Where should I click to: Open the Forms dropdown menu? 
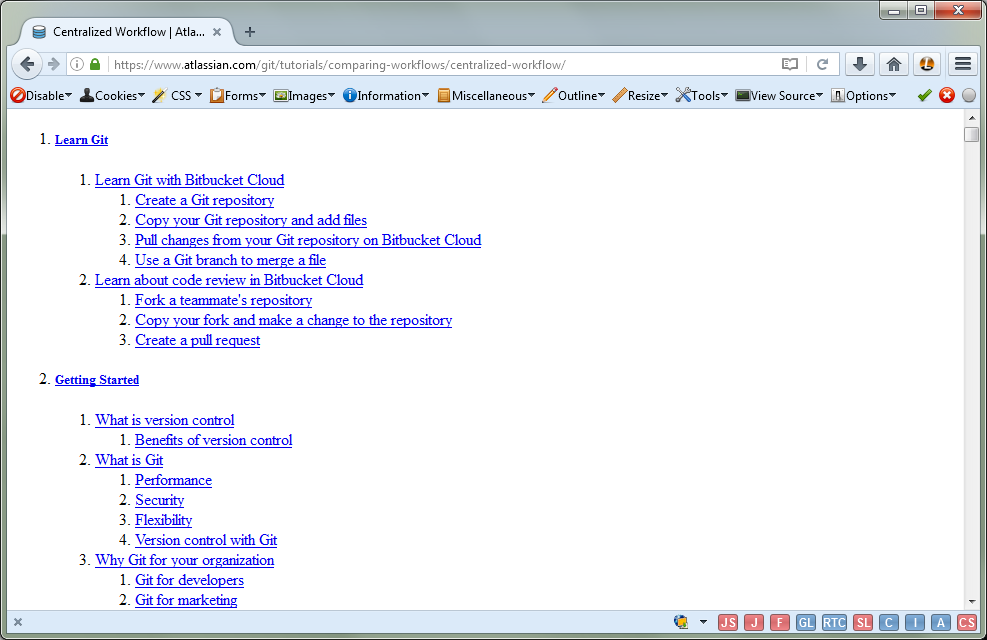click(x=237, y=96)
